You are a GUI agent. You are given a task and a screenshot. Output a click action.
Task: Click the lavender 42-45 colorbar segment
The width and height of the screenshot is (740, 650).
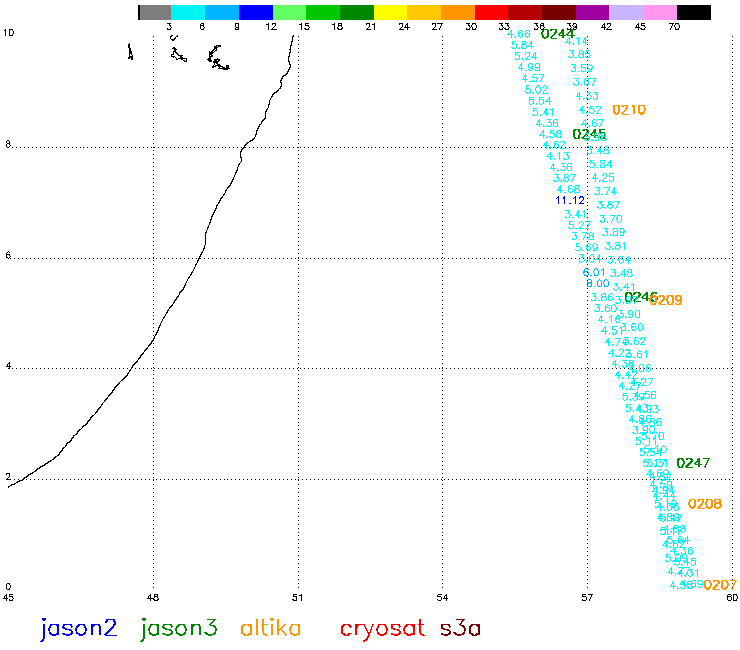tap(626, 13)
